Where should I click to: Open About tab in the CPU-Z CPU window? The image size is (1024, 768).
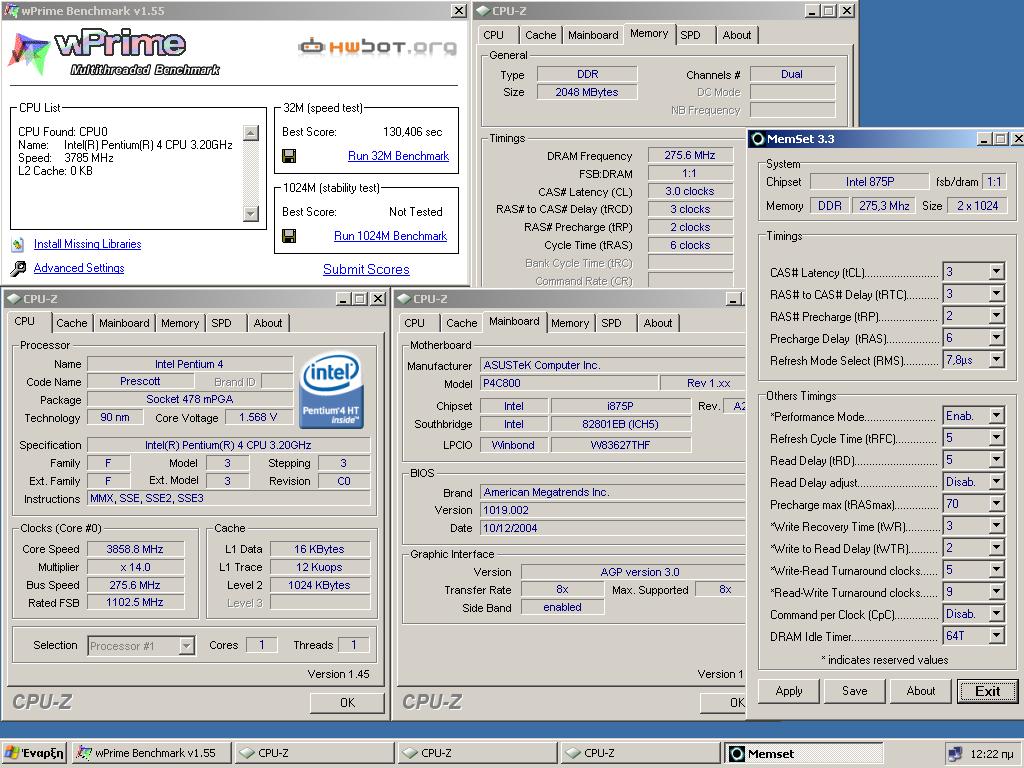click(268, 323)
